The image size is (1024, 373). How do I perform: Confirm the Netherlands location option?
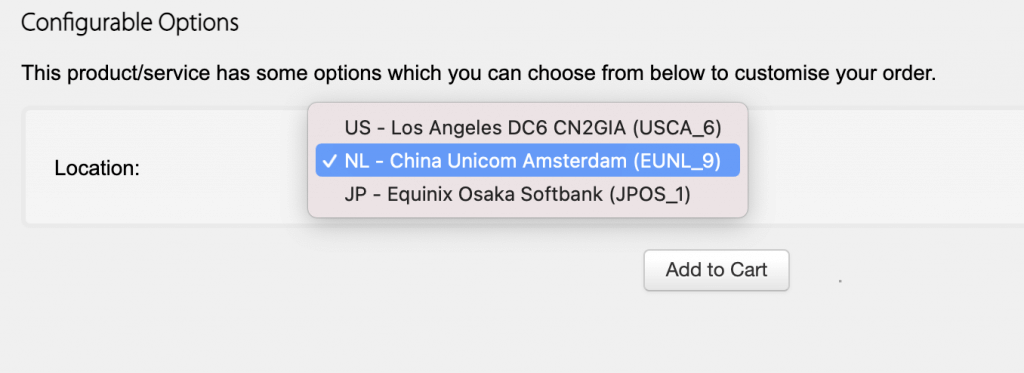(528, 161)
